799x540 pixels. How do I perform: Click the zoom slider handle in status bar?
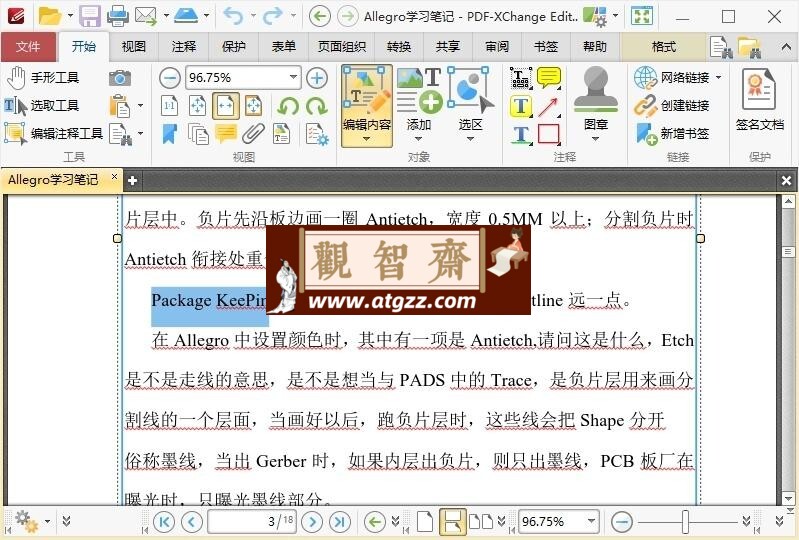[685, 522]
